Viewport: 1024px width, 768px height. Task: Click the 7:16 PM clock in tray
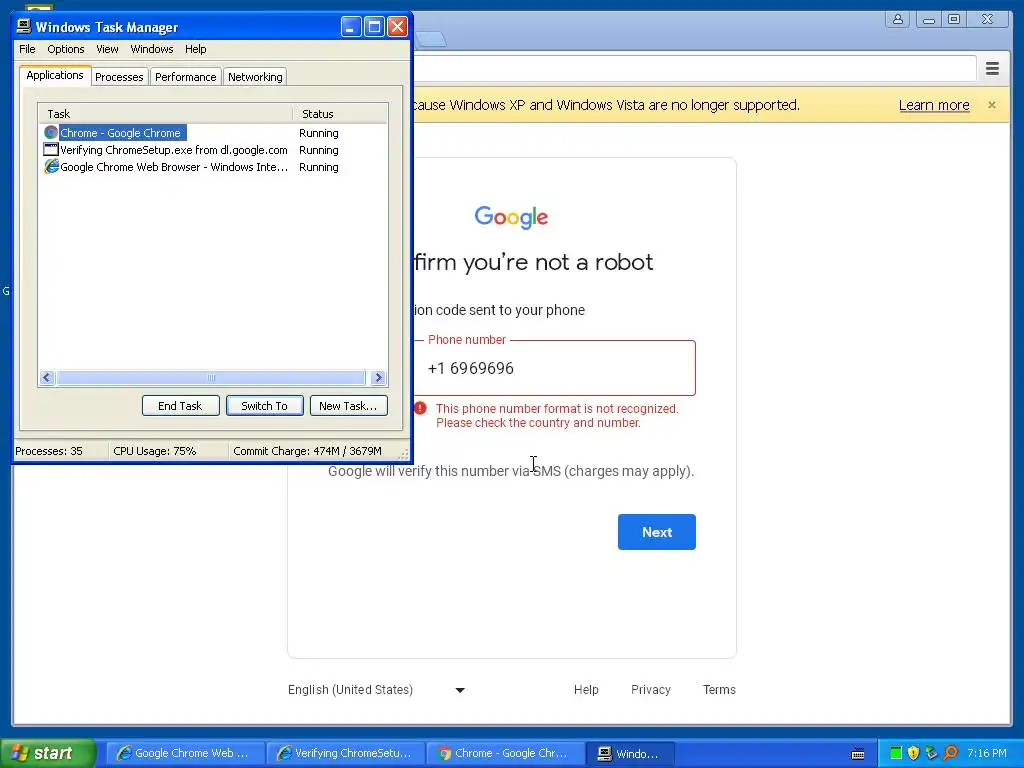pos(987,753)
